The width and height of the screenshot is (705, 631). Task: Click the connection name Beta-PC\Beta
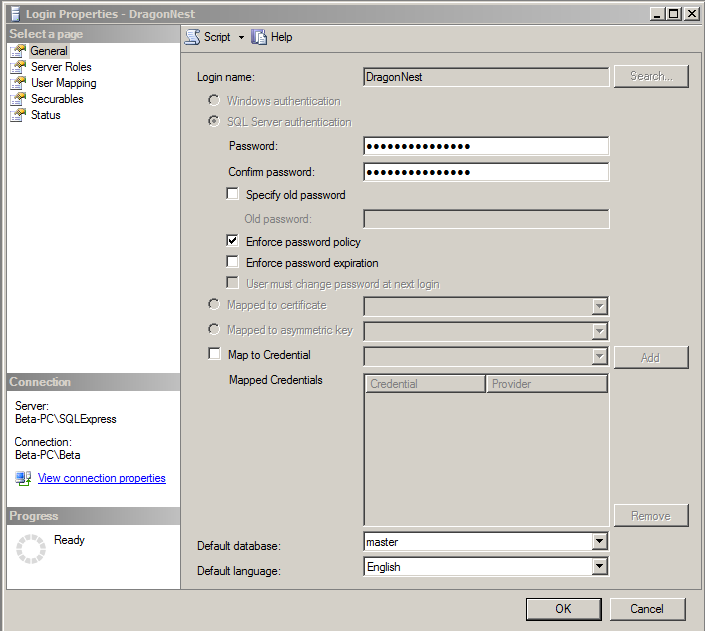click(48, 455)
